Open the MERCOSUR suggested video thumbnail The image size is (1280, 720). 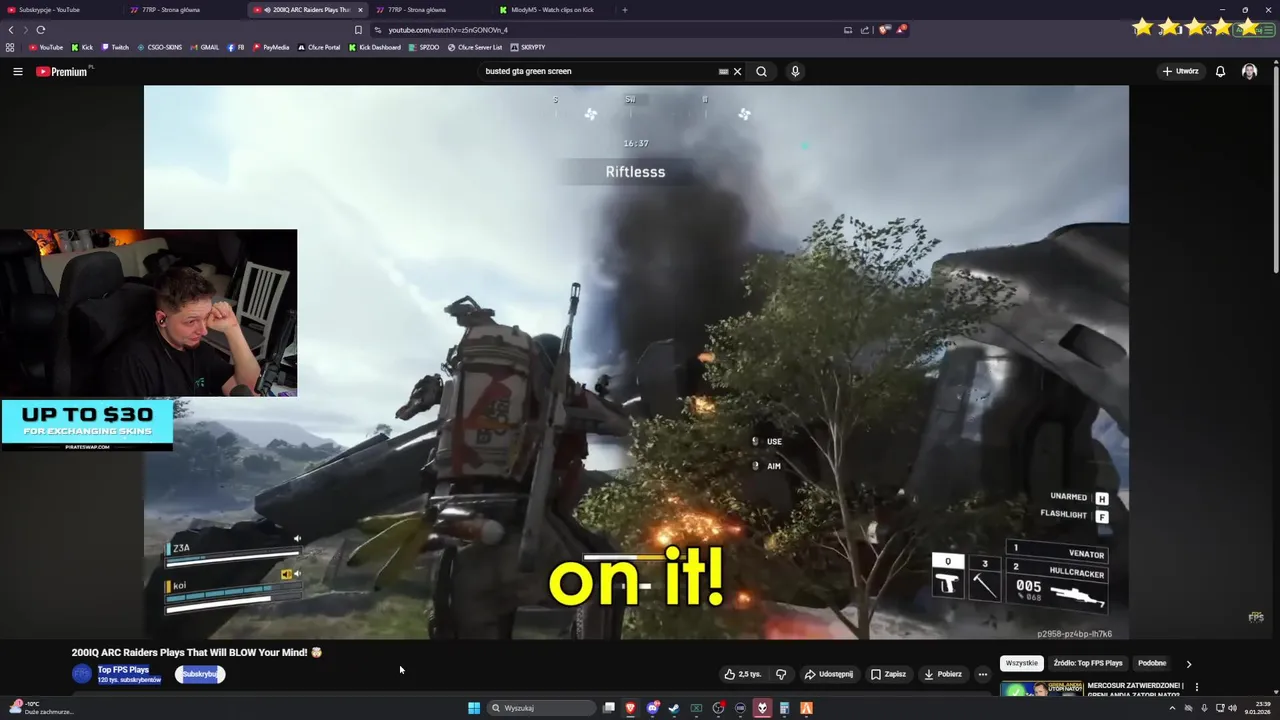[1041, 690]
